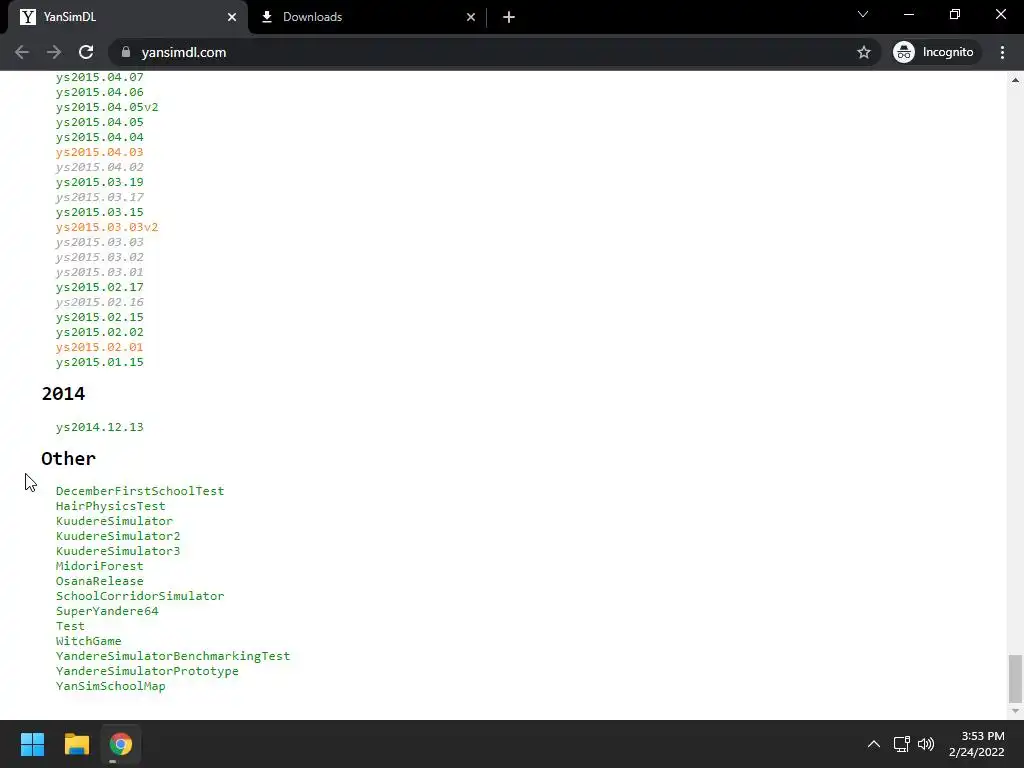Viewport: 1024px width, 768px height.
Task: Open the KuudereSimulator2 link
Action: pos(118,536)
